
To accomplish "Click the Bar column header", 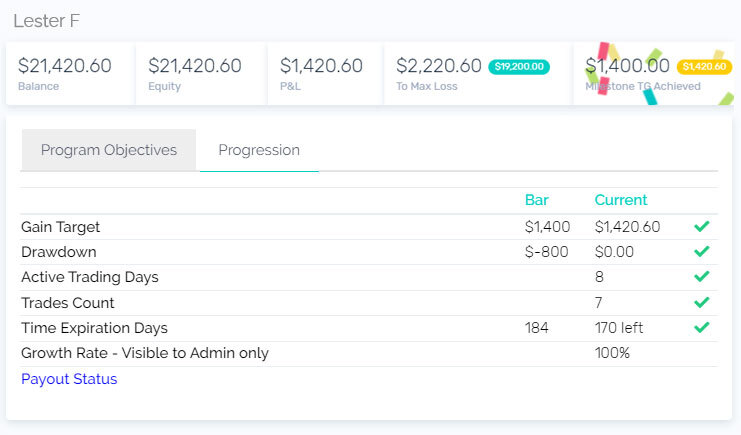I will (536, 200).
